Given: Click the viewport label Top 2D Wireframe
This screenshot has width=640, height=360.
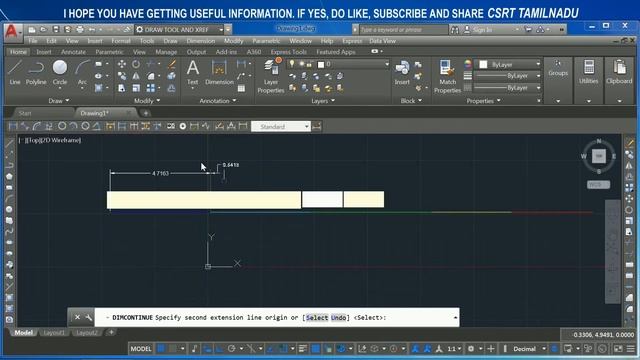Looking at the screenshot, I should tap(50, 140).
